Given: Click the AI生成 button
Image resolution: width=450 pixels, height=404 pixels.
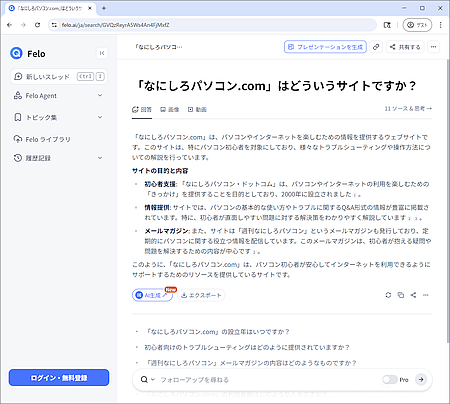Looking at the screenshot, I should (x=152, y=295).
